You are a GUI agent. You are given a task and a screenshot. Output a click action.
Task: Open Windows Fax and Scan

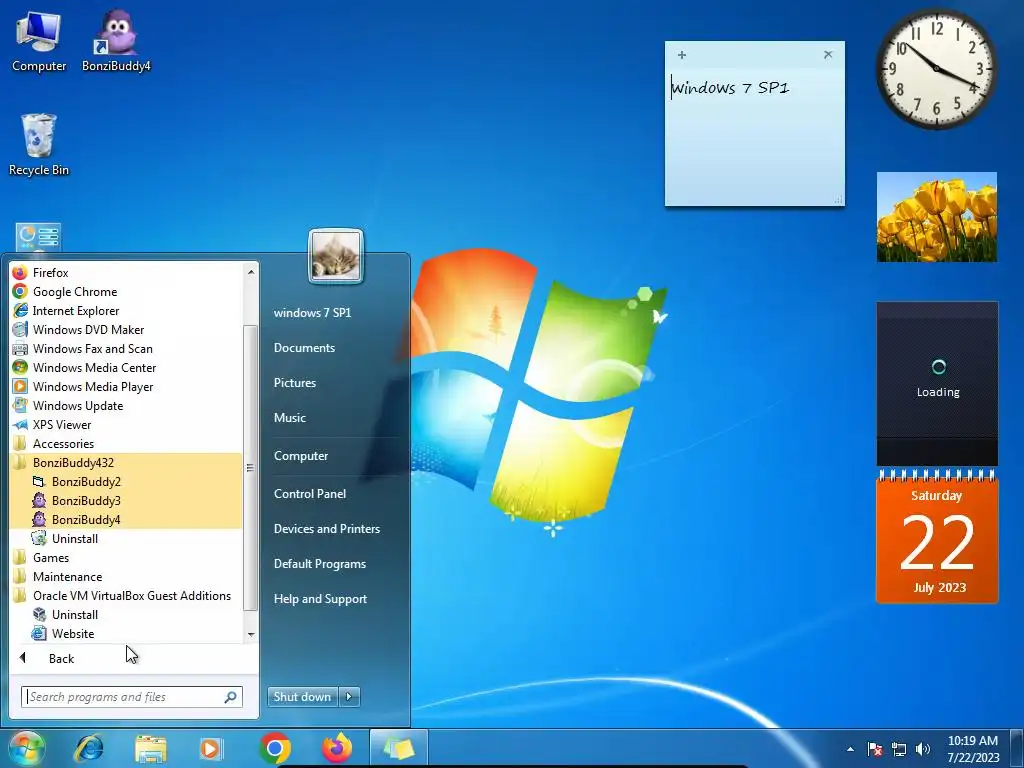tap(125, 348)
